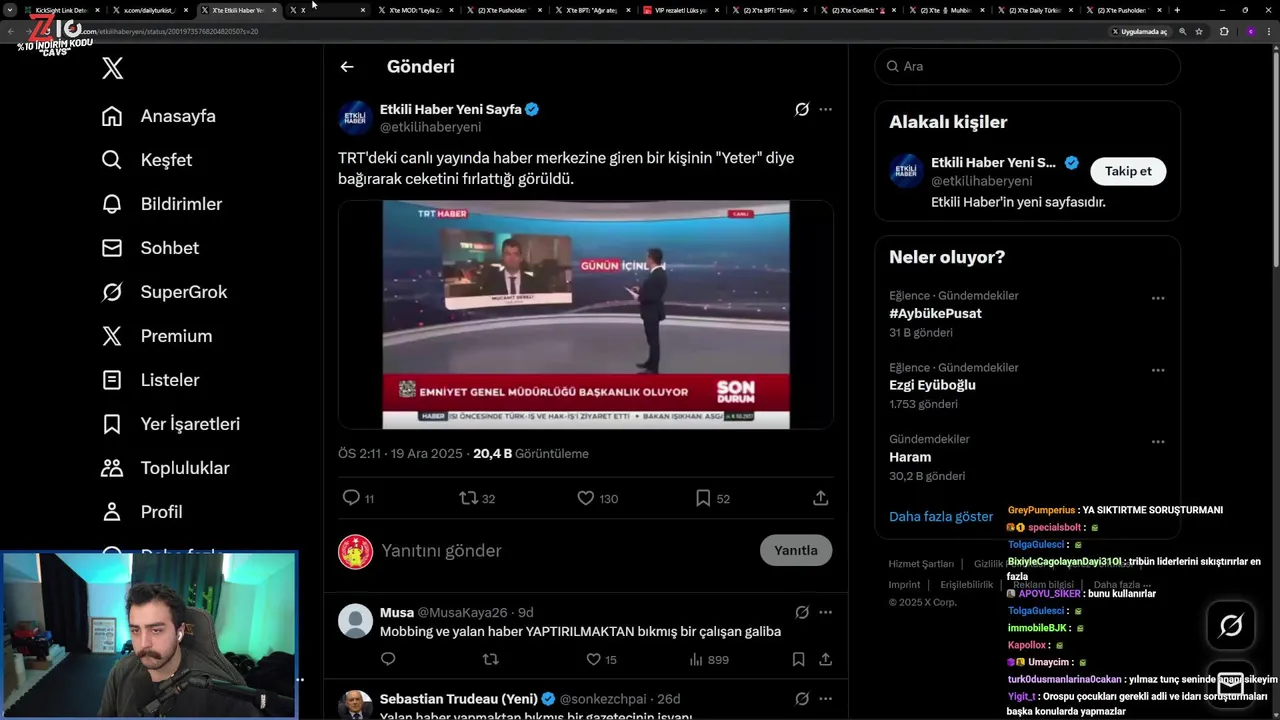This screenshot has height=720, width=1280.
Task: Click Takip et to follow Etkili Haber
Action: tap(1128, 171)
